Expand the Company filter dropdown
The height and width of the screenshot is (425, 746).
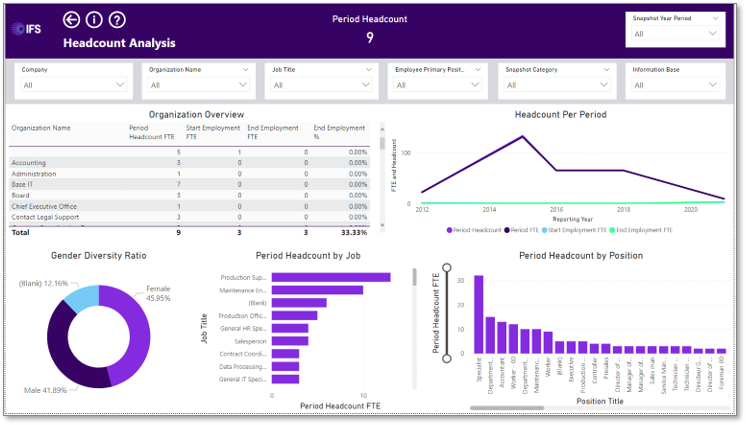[x=74, y=85]
